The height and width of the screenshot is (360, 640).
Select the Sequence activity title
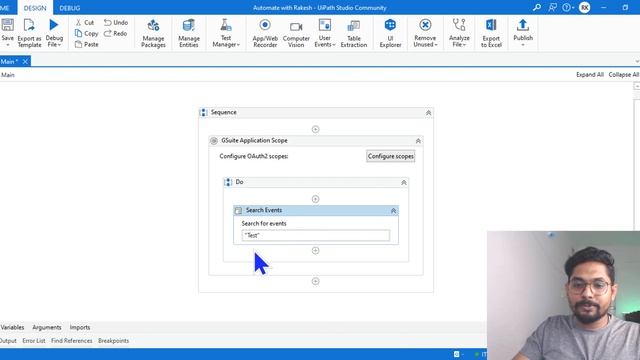pos(224,112)
